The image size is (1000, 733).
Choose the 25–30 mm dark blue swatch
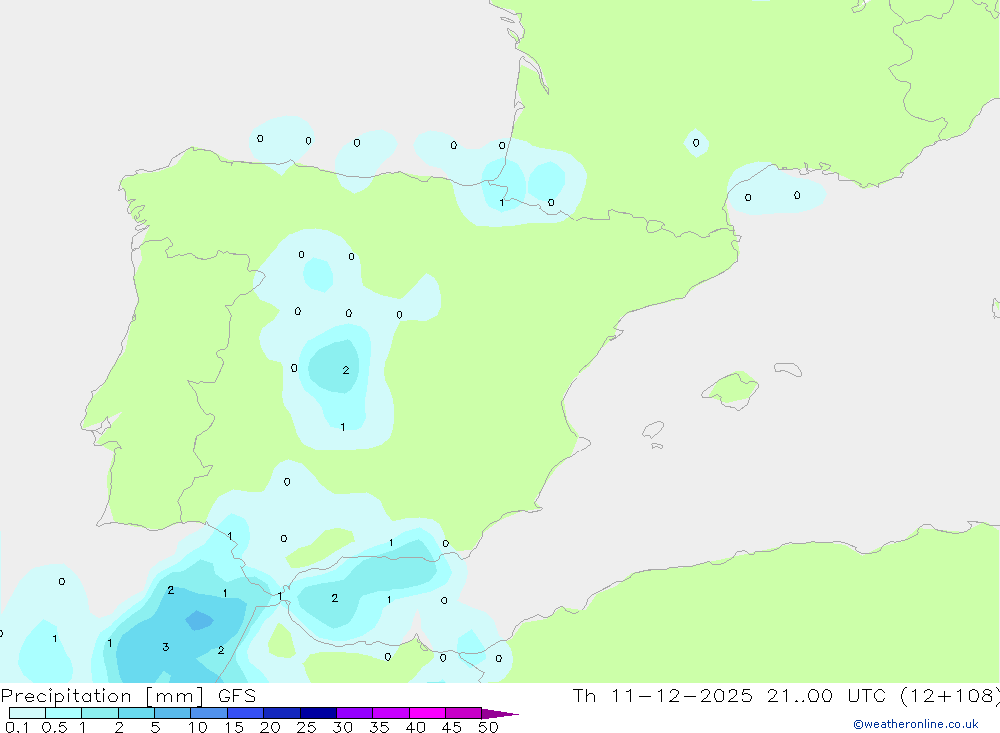tap(318, 713)
